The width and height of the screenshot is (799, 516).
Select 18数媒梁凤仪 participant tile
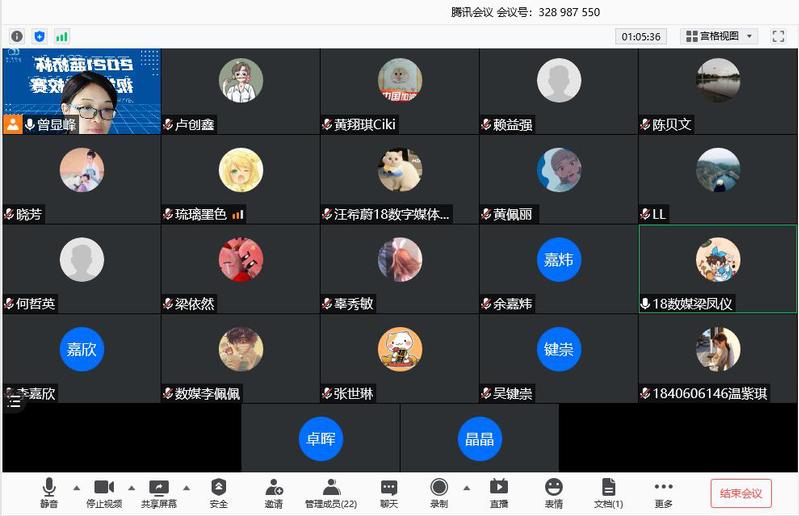click(718, 268)
